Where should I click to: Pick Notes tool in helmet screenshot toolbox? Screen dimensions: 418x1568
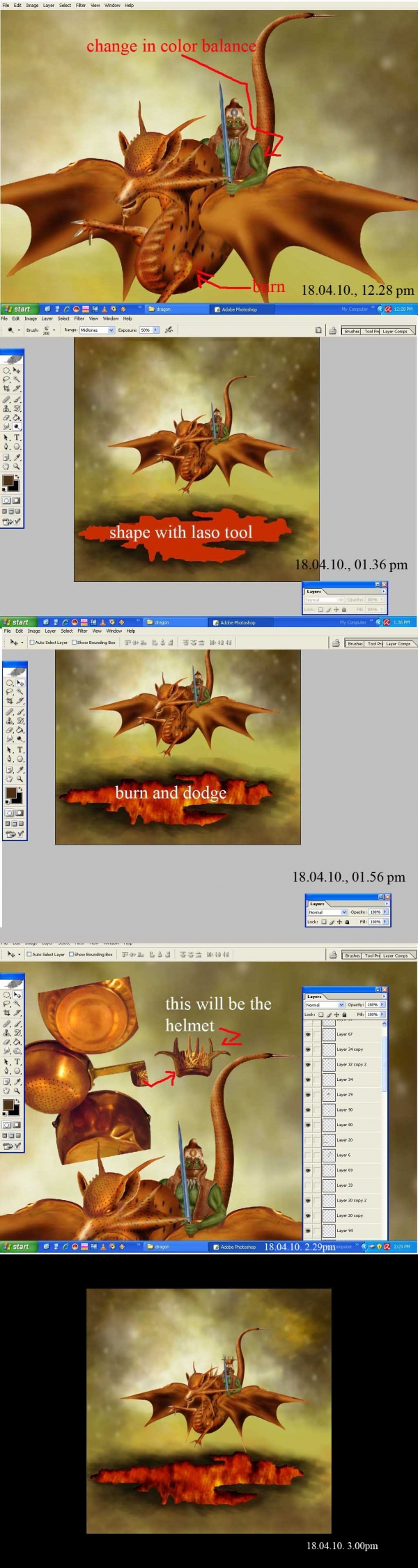pos(6,1082)
